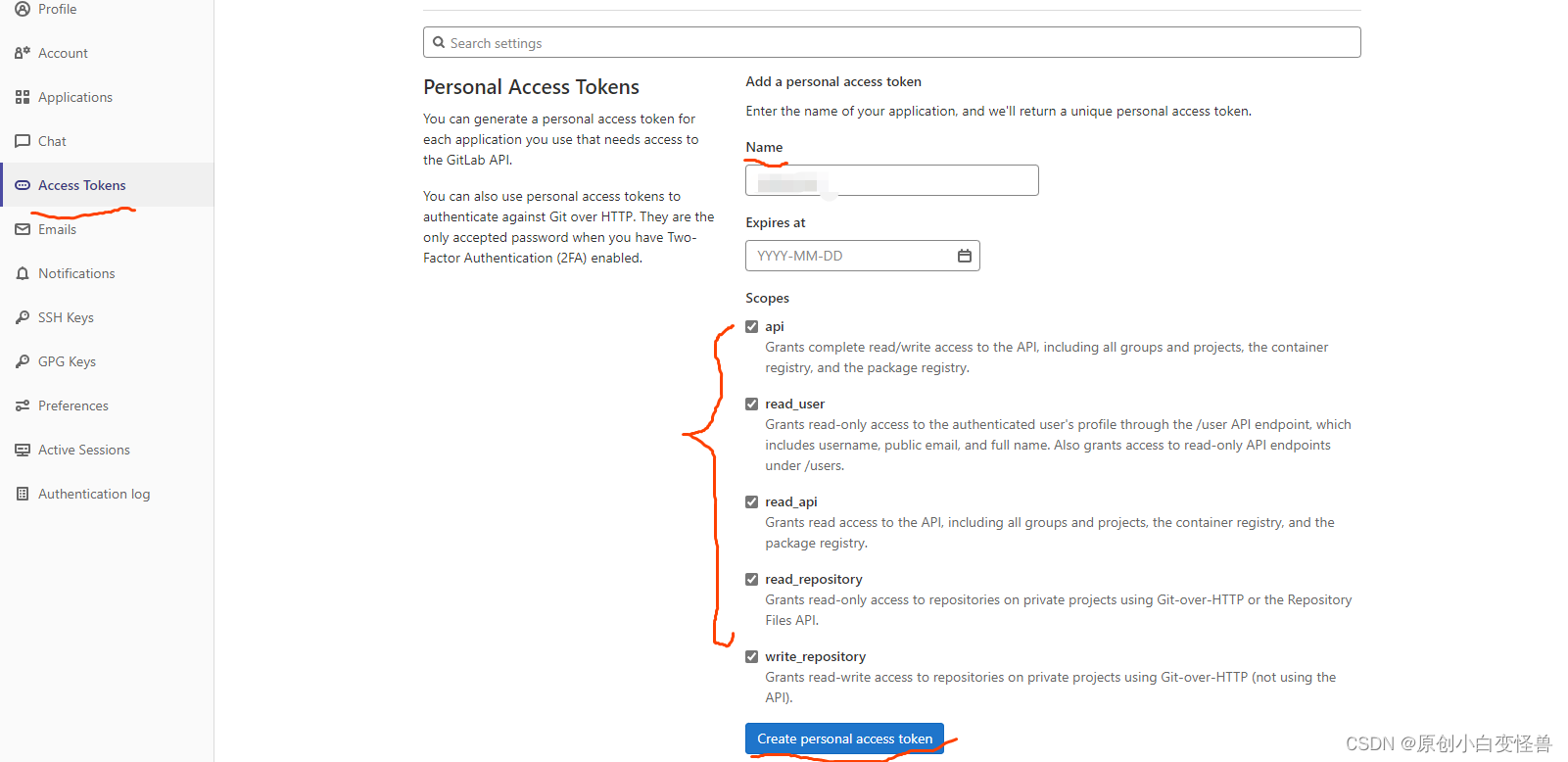Select Access Tokens in sidebar
This screenshot has width=1568, height=762.
[x=107, y=185]
